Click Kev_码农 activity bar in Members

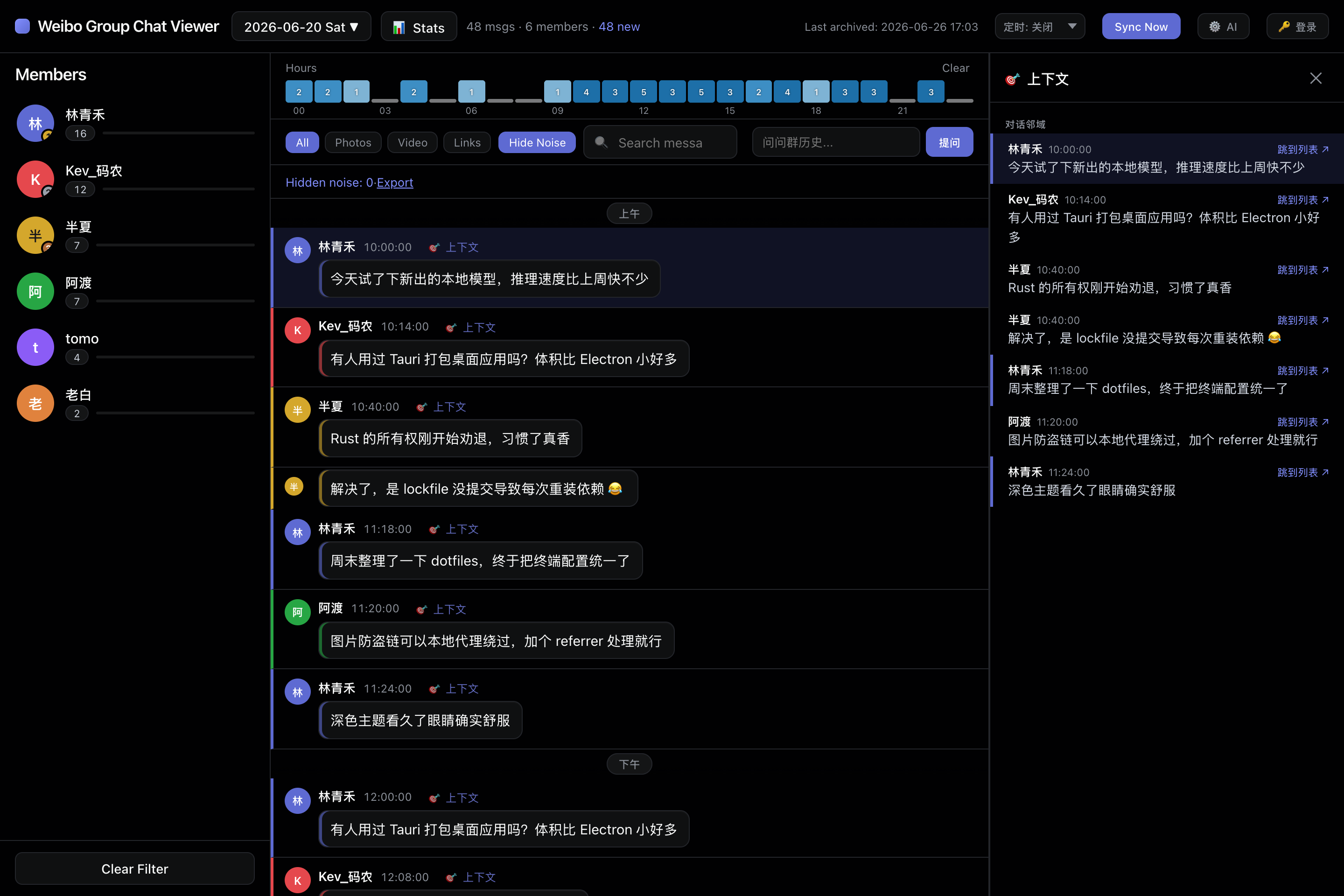tap(178, 189)
